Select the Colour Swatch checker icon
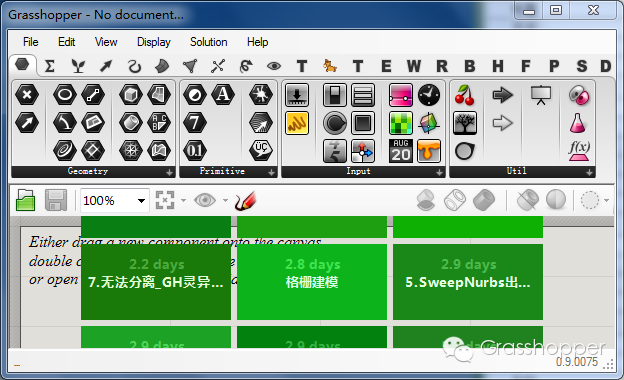This screenshot has width=624, height=380. [x=400, y=123]
